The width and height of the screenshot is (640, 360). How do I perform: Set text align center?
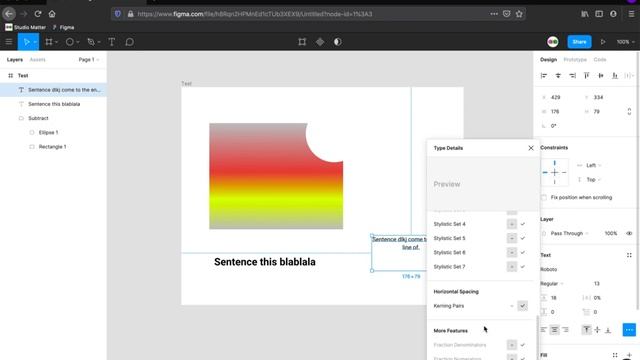(x=554, y=330)
